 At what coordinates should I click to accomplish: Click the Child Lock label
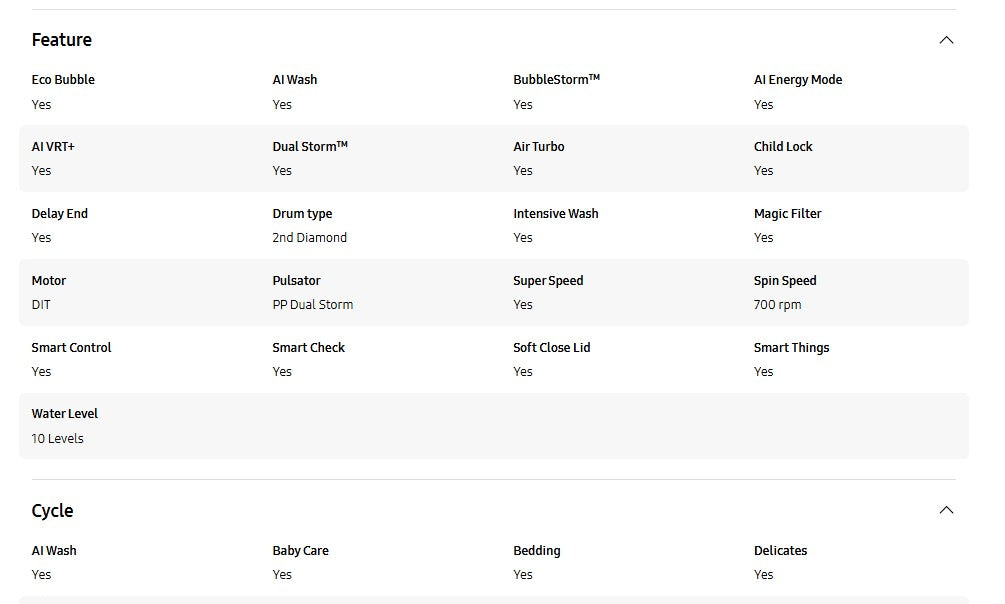783,147
